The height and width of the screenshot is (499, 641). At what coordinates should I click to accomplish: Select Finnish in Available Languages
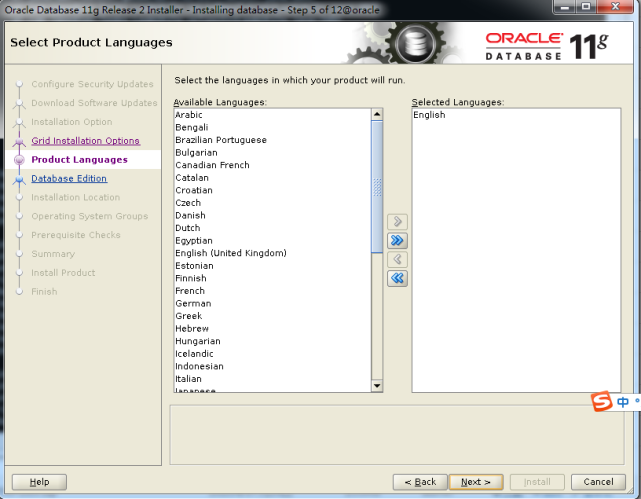[272, 278]
